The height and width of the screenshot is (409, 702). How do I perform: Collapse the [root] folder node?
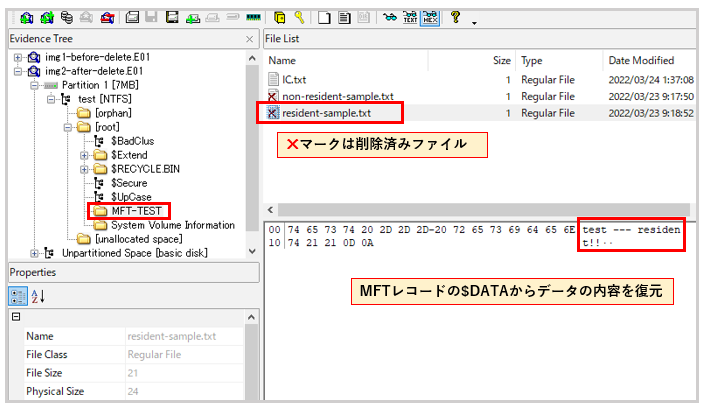68,127
